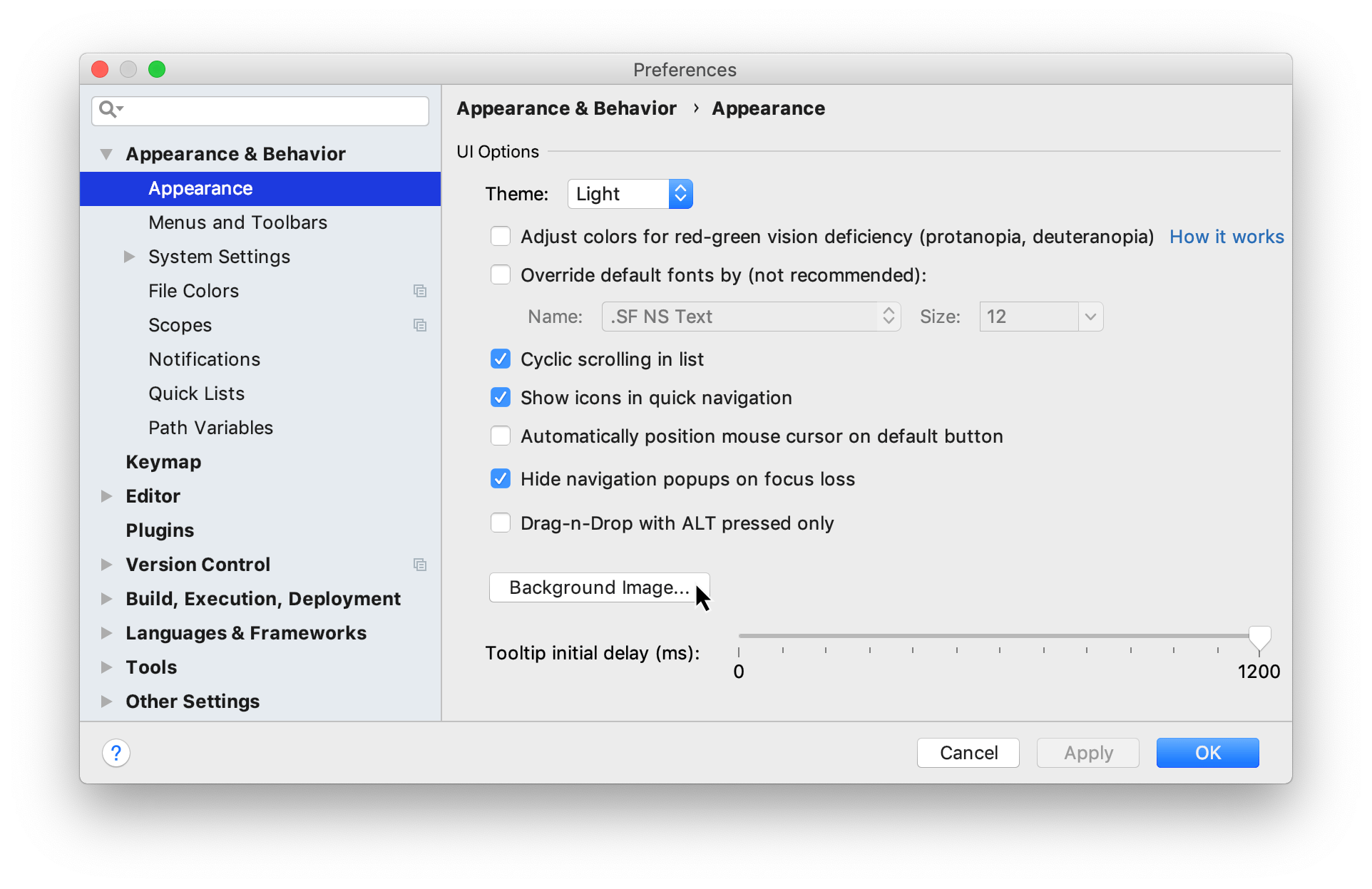
Task: Click the Background Image button
Action: click(x=598, y=587)
